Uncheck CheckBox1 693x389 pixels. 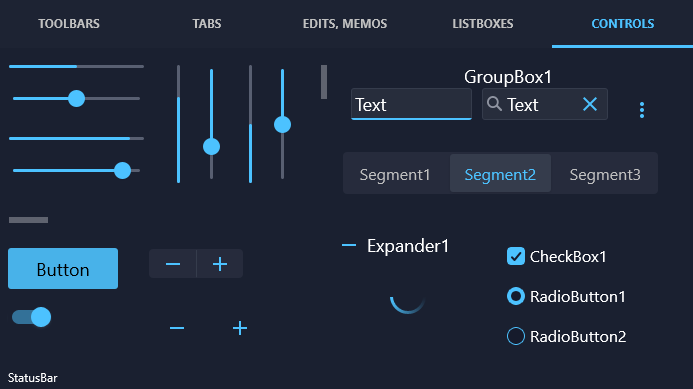pos(515,256)
